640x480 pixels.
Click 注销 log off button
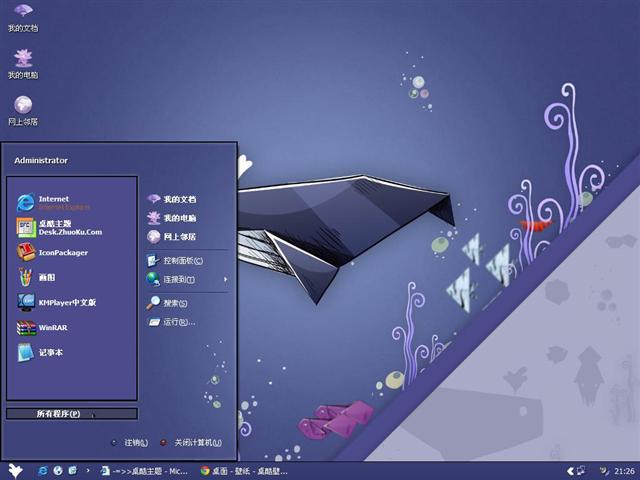pos(130,442)
